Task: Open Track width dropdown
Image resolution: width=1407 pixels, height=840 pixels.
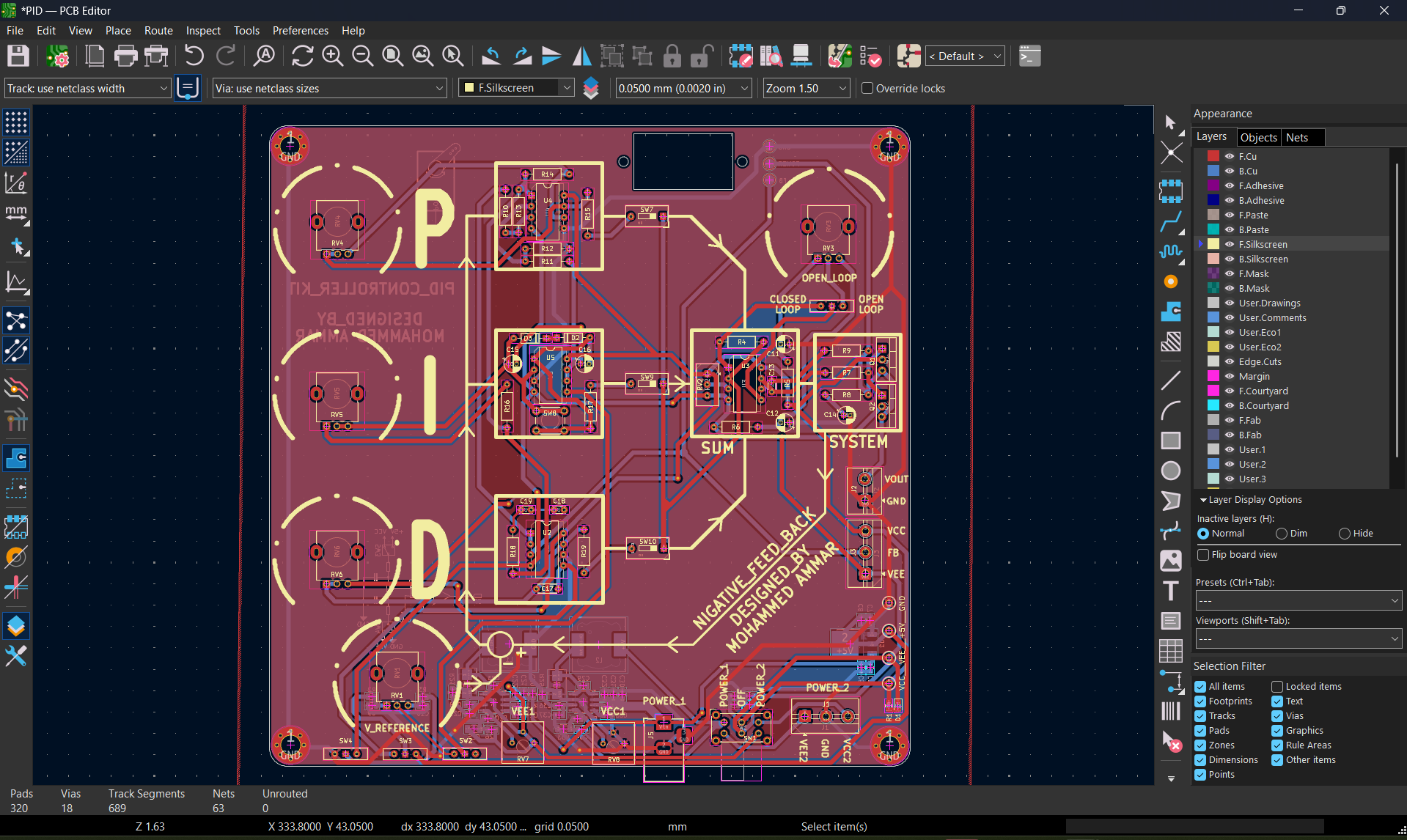Action: [87, 88]
